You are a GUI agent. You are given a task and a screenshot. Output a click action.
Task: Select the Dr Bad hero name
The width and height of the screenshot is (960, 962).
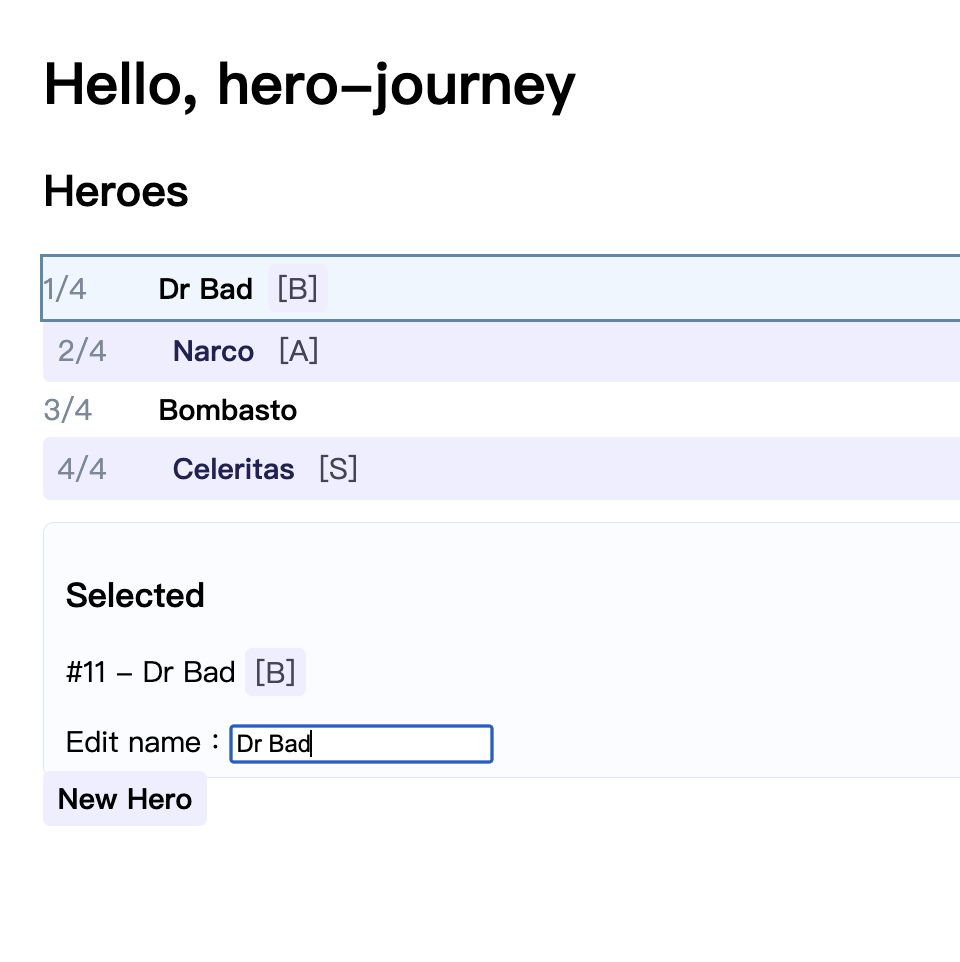click(205, 290)
